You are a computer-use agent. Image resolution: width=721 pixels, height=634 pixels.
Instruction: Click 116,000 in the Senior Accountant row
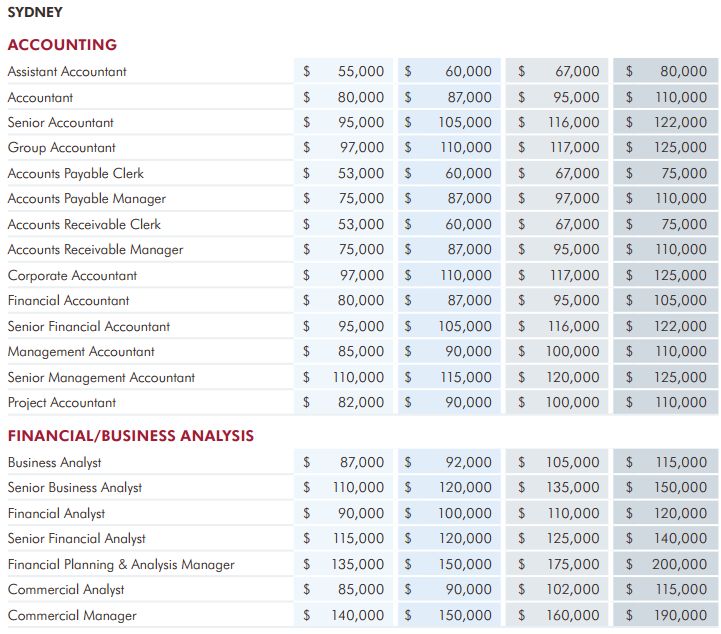pyautogui.click(x=574, y=122)
